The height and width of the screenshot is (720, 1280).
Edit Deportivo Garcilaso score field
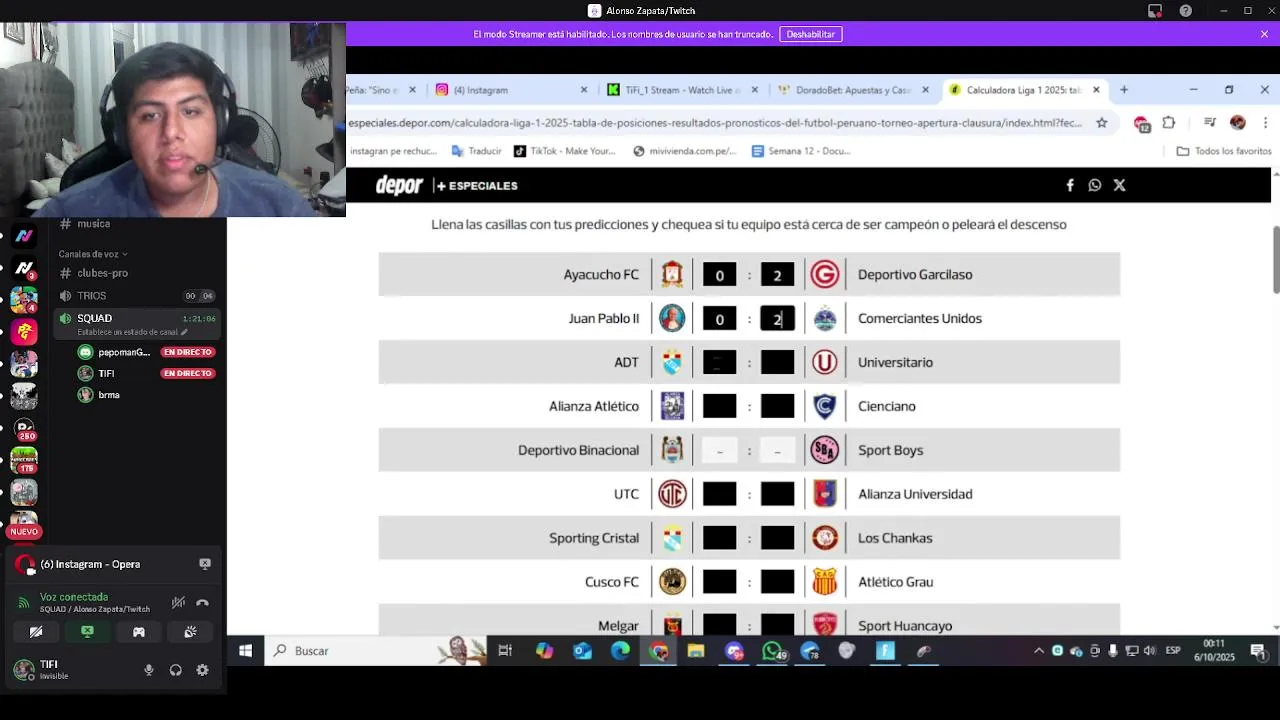tap(777, 275)
